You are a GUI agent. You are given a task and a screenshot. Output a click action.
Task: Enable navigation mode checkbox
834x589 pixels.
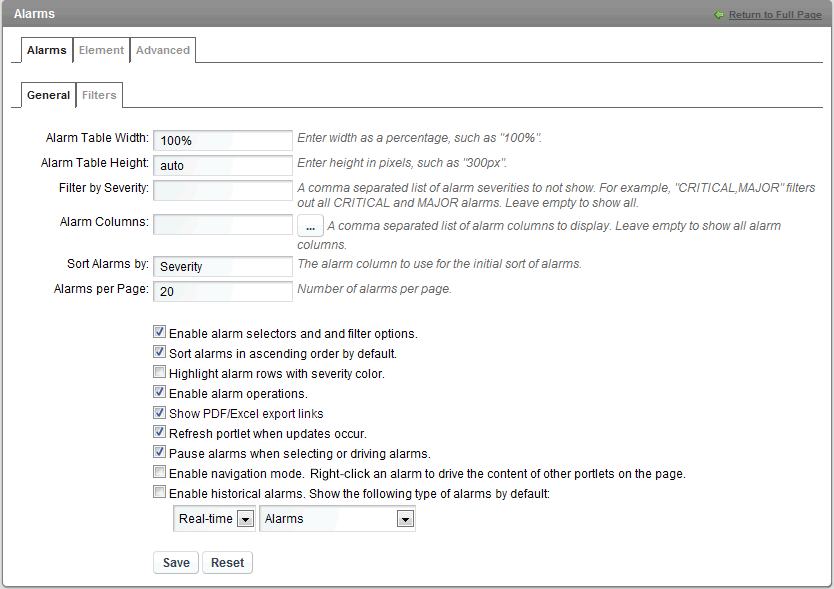(x=160, y=472)
